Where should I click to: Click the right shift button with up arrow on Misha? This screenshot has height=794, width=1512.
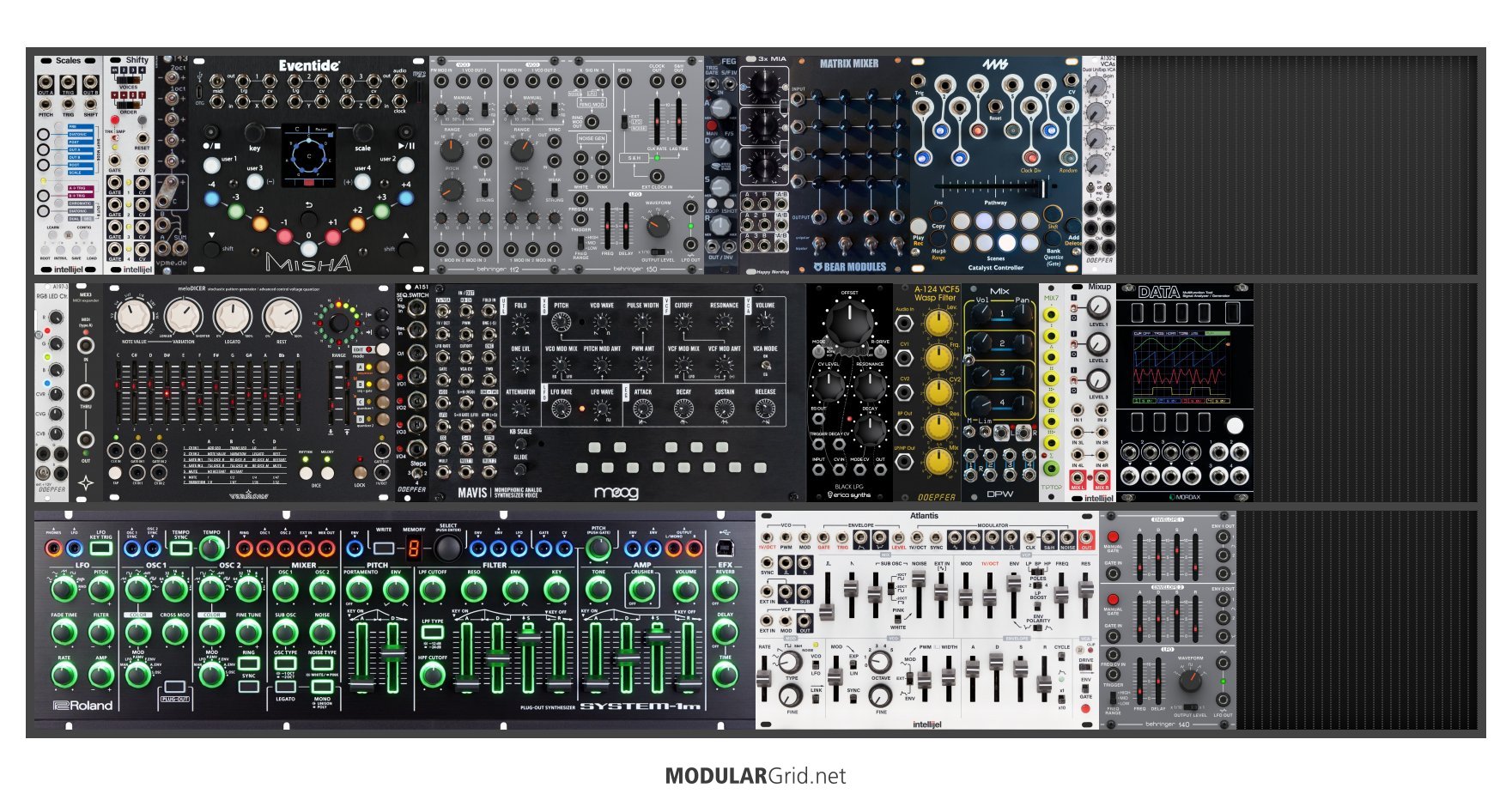406,248
